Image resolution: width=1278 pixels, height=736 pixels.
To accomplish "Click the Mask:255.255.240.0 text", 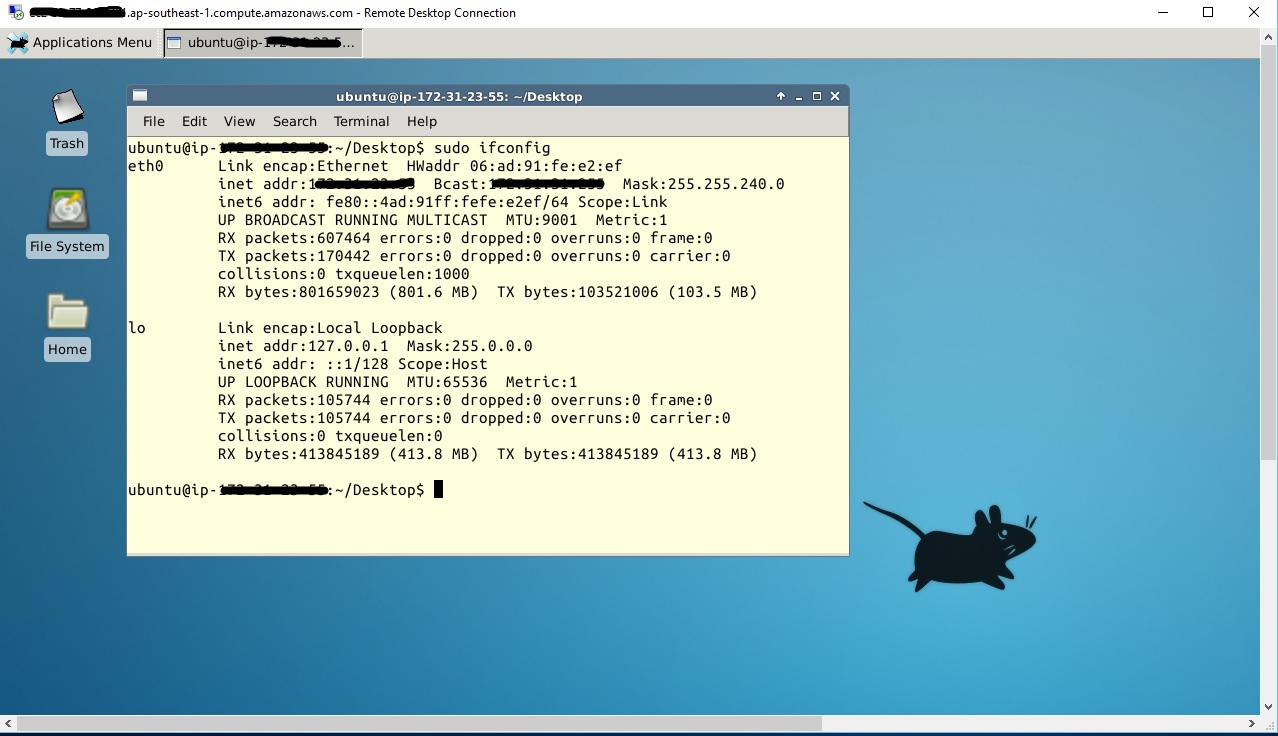I will (704, 184).
